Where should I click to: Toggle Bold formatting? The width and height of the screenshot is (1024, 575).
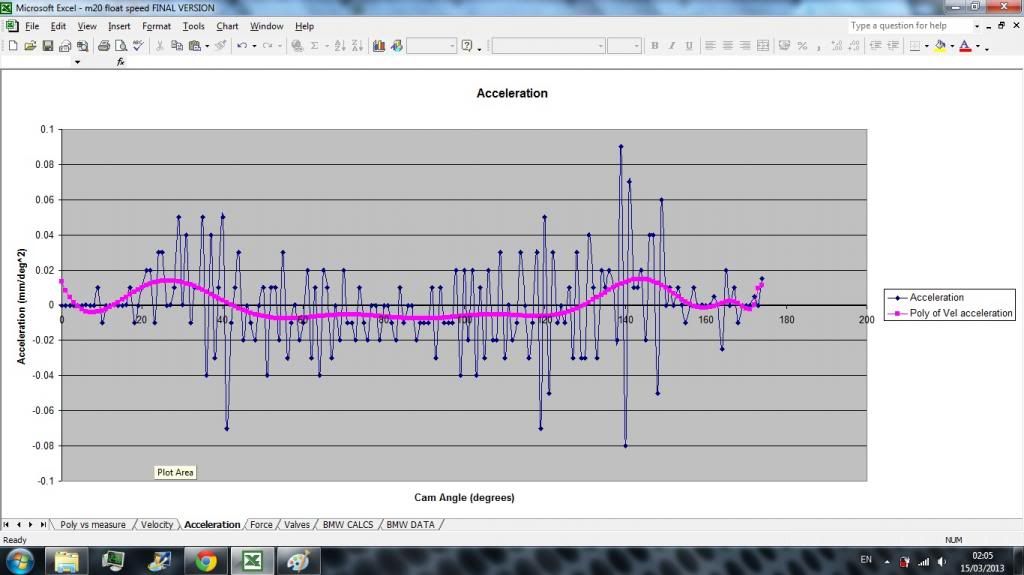pyautogui.click(x=655, y=46)
